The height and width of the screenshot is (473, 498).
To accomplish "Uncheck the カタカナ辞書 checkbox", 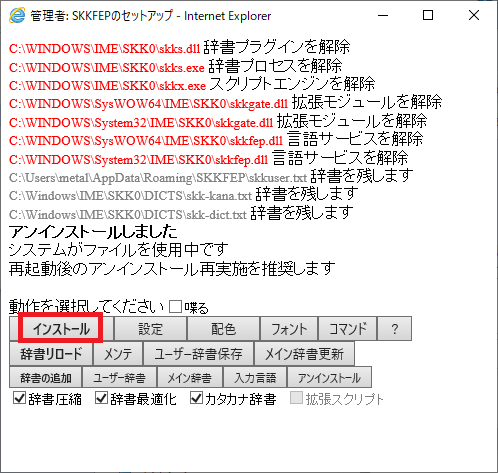I will point(196,398).
